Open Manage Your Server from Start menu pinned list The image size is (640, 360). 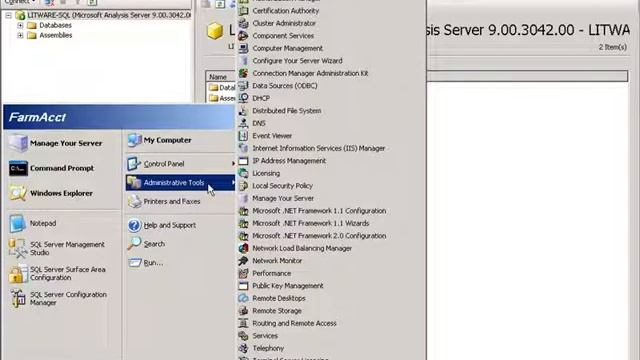[63, 143]
